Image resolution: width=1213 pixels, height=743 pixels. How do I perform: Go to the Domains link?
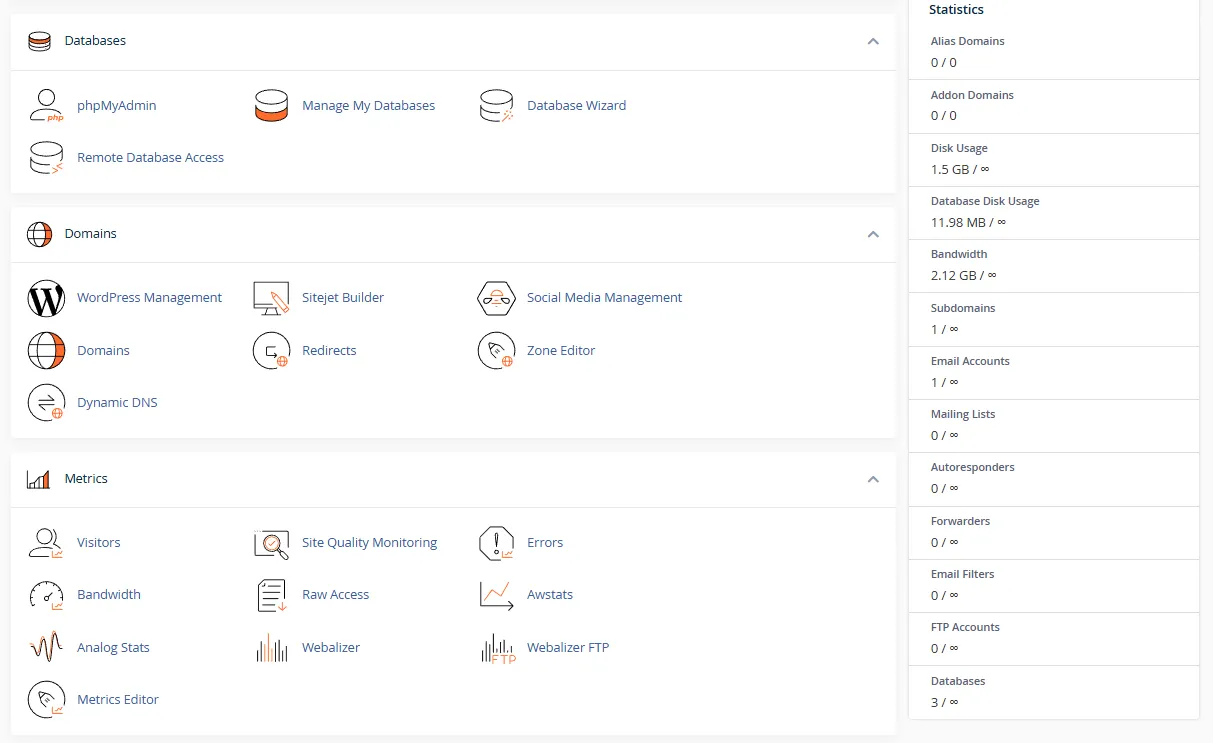pos(103,351)
